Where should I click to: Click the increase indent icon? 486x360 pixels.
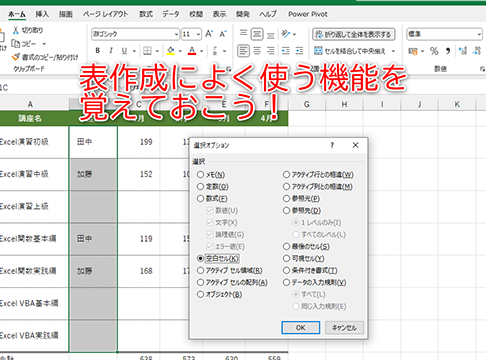point(299,51)
